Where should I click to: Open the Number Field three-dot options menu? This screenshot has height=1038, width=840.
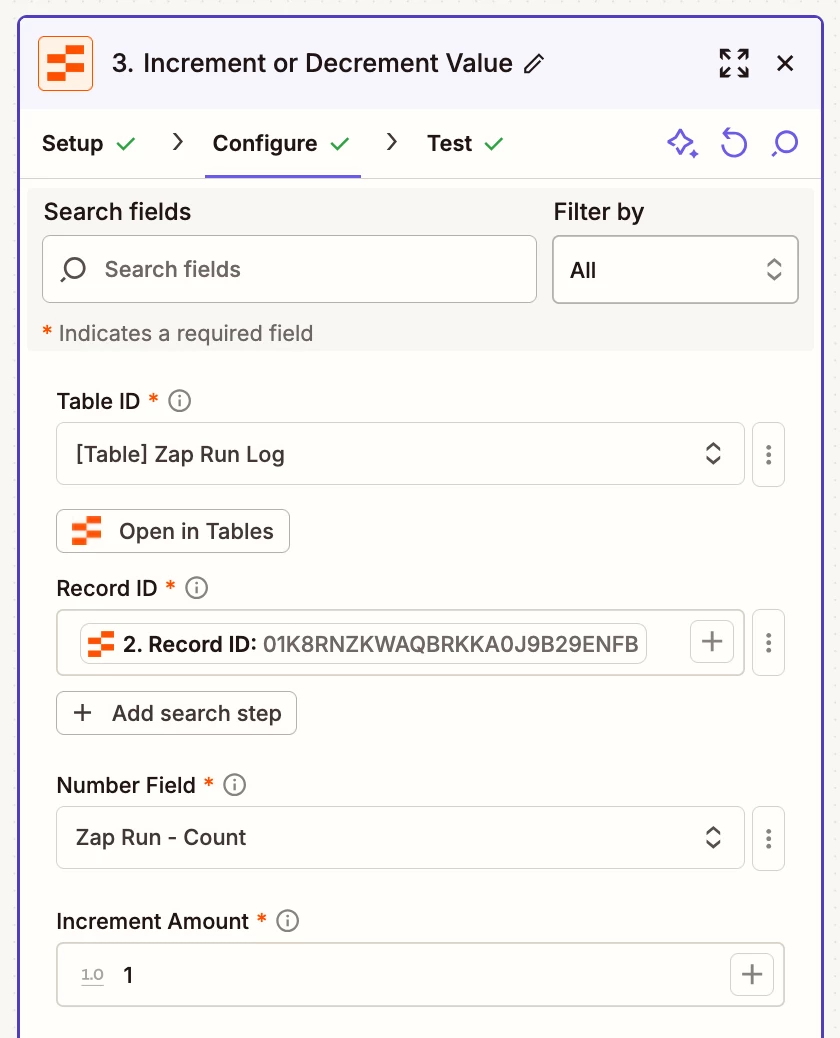click(768, 838)
